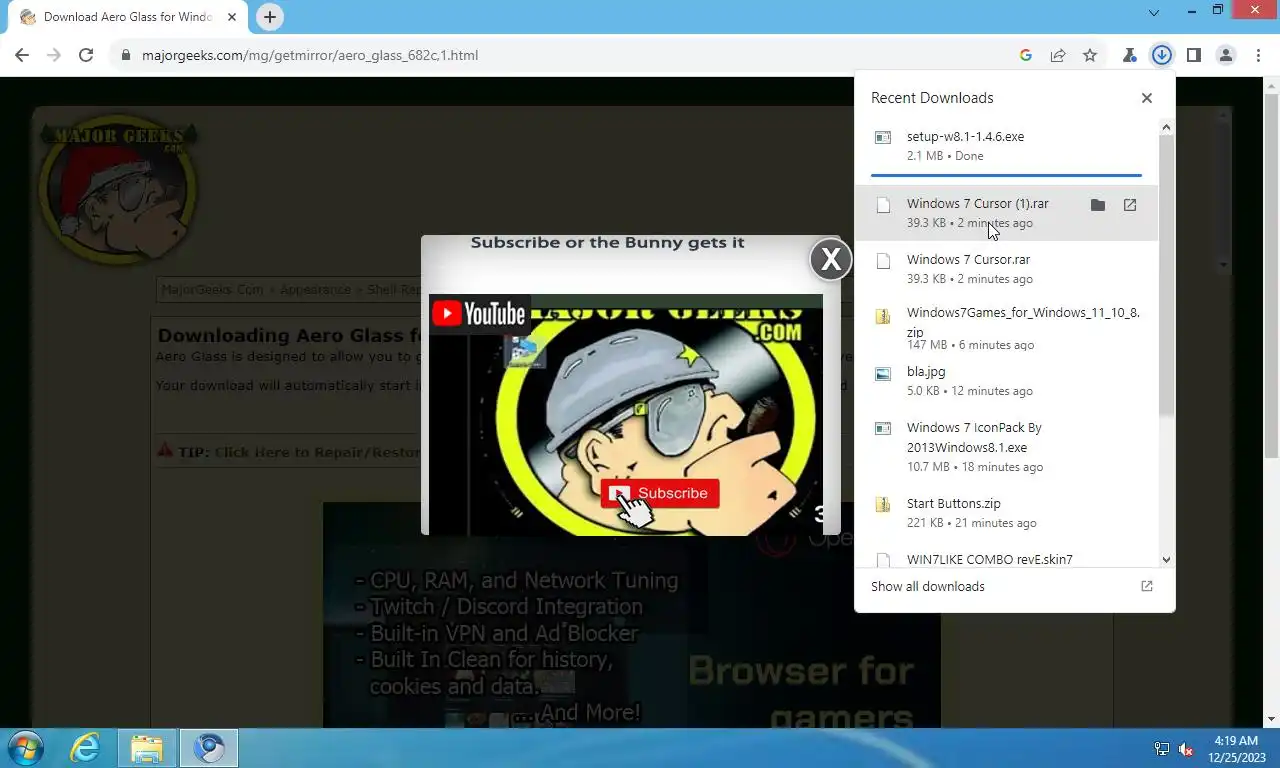Open the network tray icon
Viewport: 1280px width, 768px height.
1162,749
